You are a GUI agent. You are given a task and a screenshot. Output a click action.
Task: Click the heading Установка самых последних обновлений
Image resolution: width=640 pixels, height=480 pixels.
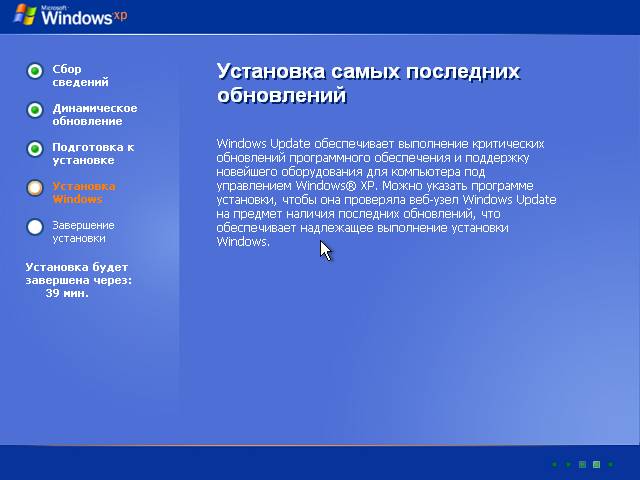(368, 84)
